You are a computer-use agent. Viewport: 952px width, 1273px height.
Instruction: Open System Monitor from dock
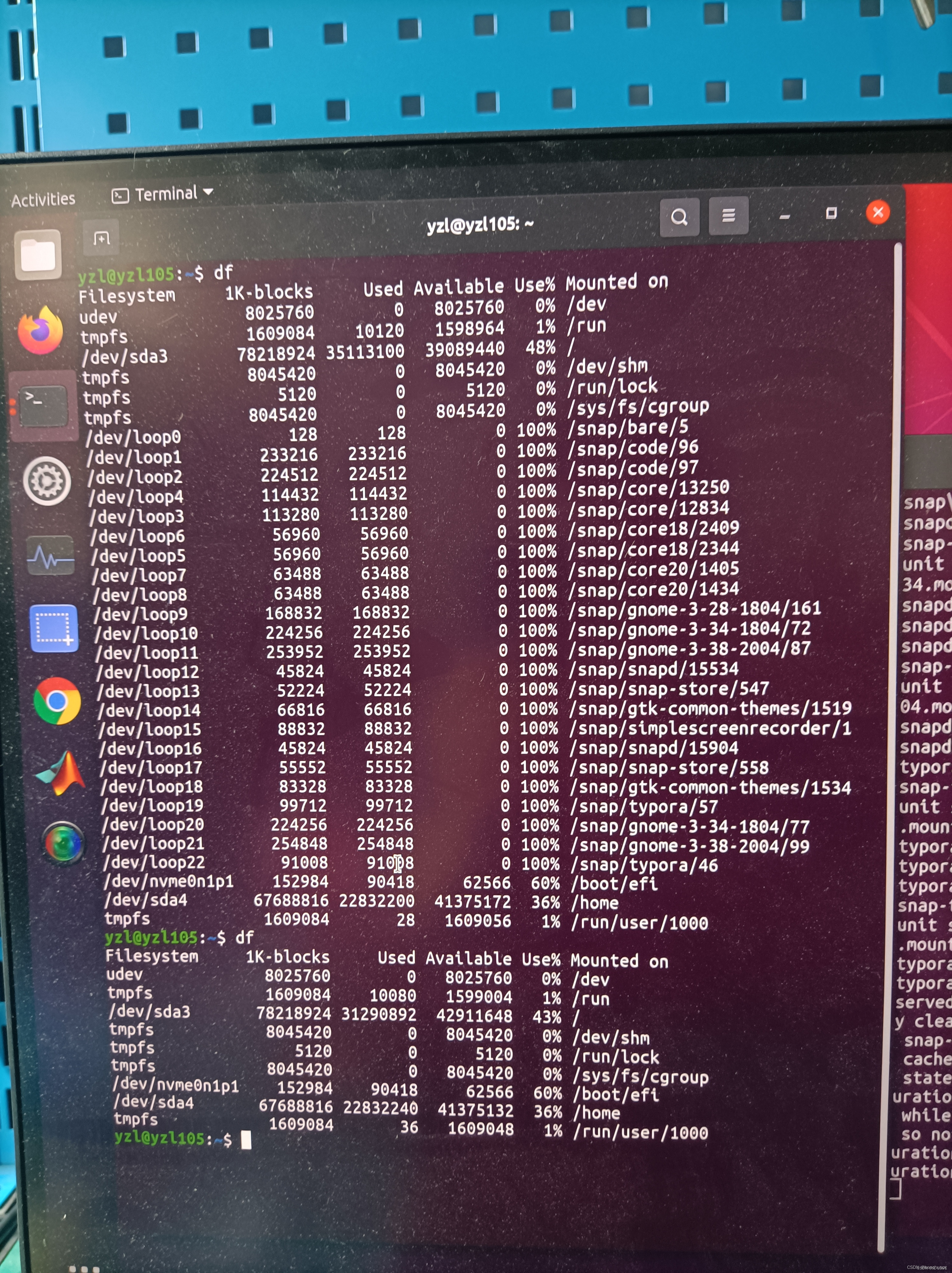click(x=51, y=556)
